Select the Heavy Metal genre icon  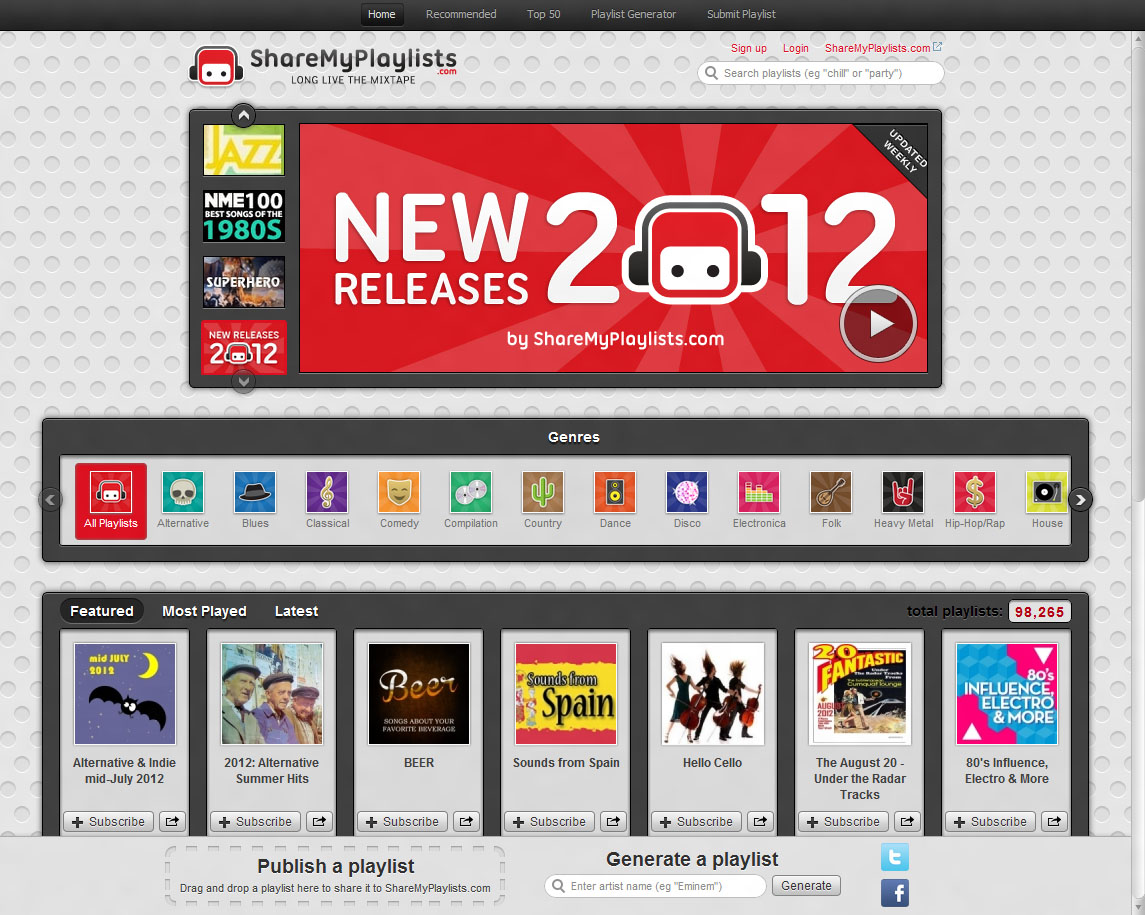903,492
